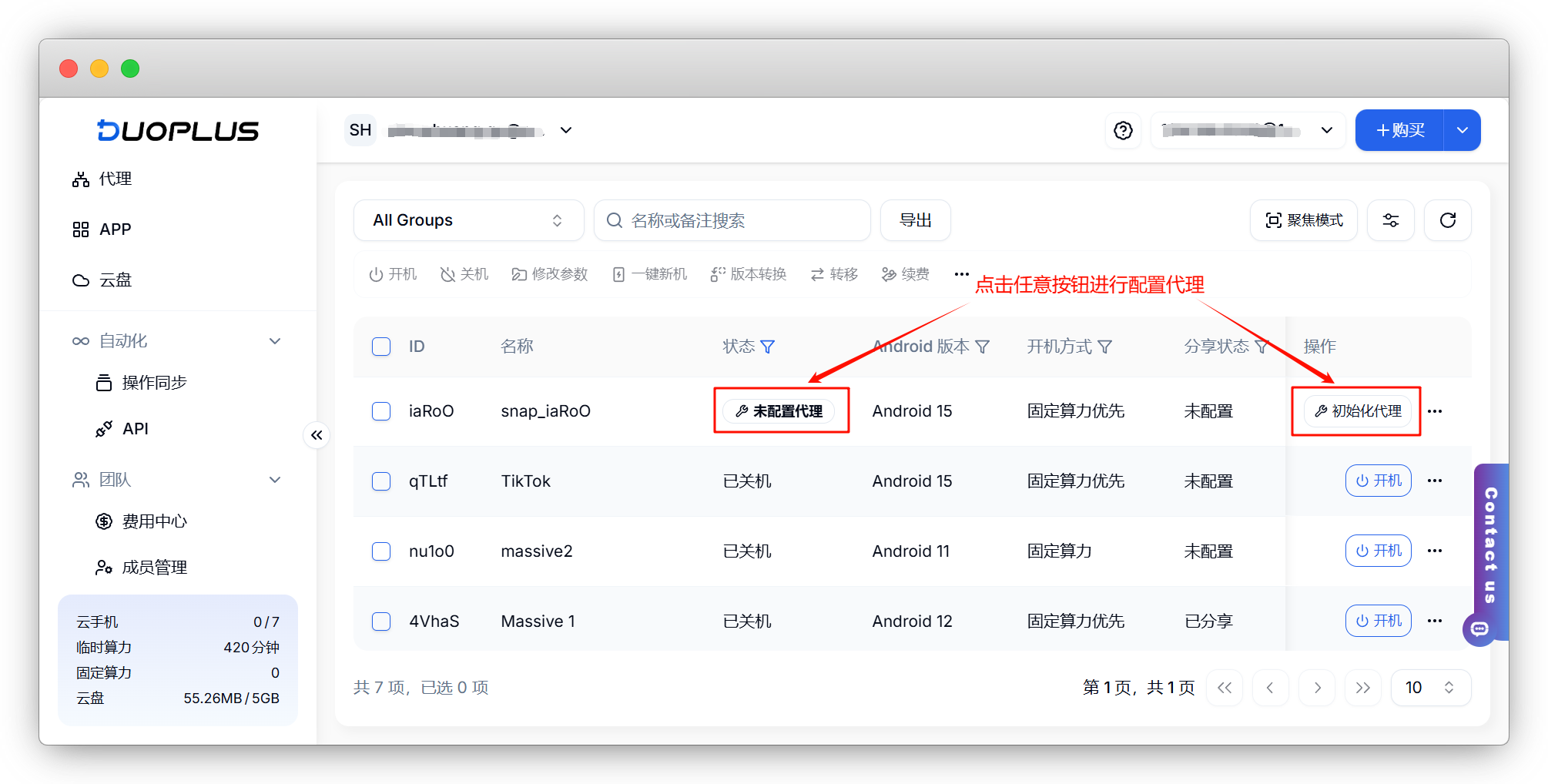
Task: Click the status column filter icon
Action: pyautogui.click(x=768, y=347)
